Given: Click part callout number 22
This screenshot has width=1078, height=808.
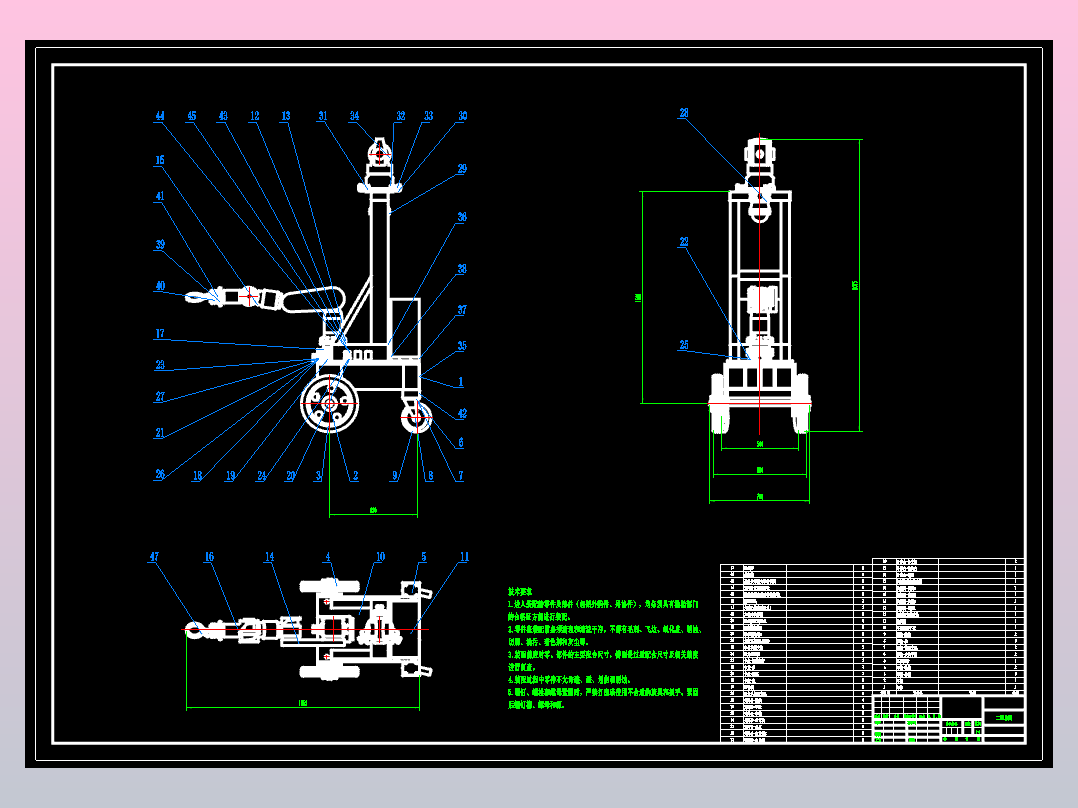Looking at the screenshot, I should pyautogui.click(x=684, y=242).
